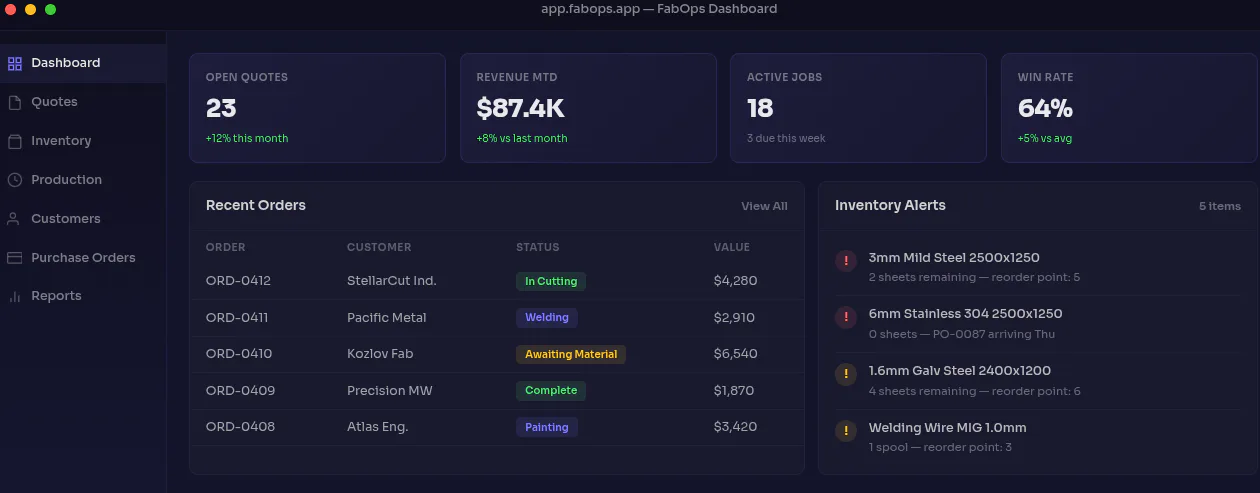Open the Win Rate stat card
1260x493 pixels.
click(1129, 108)
